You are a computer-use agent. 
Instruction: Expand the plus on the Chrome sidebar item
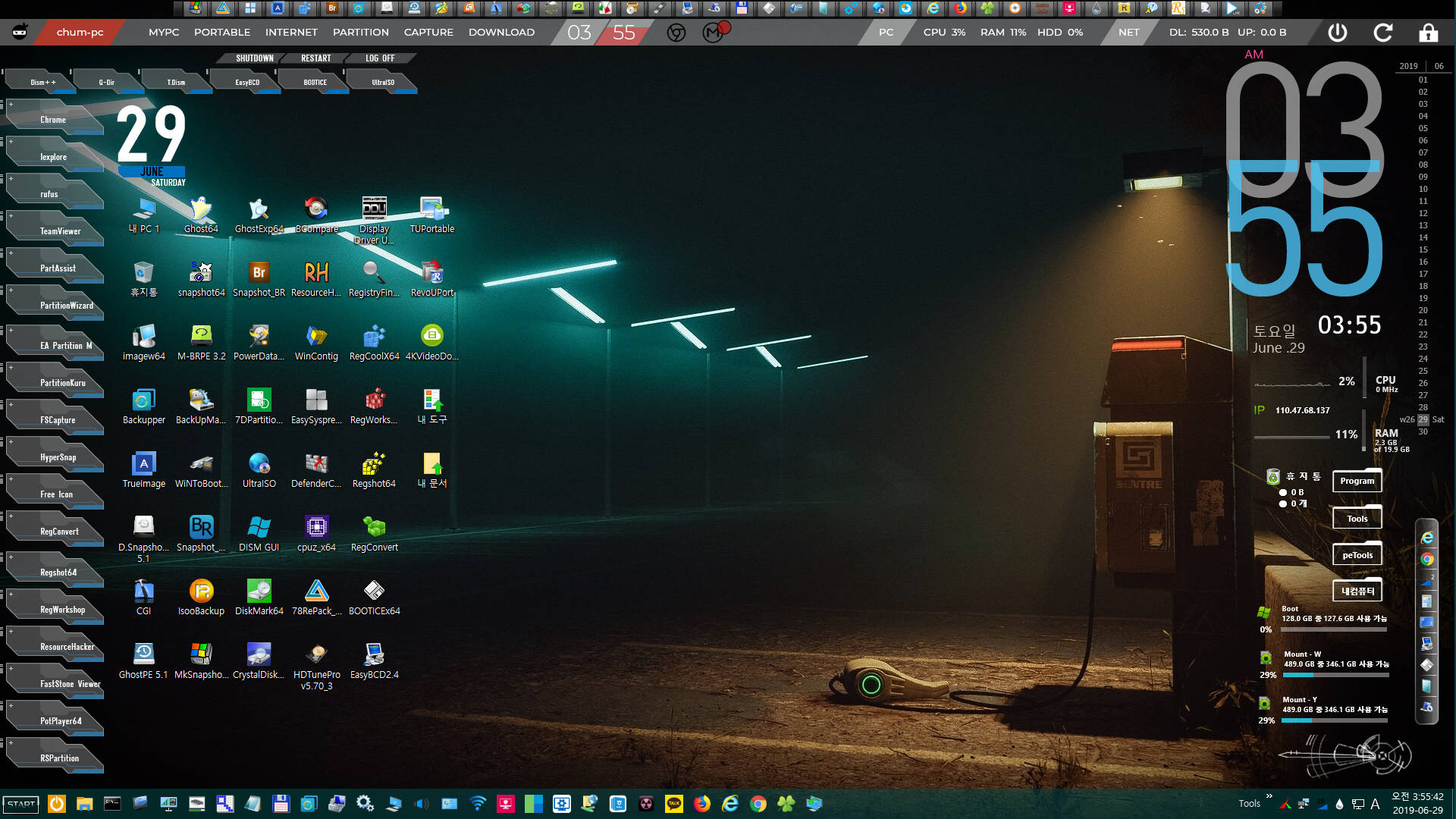point(11,105)
